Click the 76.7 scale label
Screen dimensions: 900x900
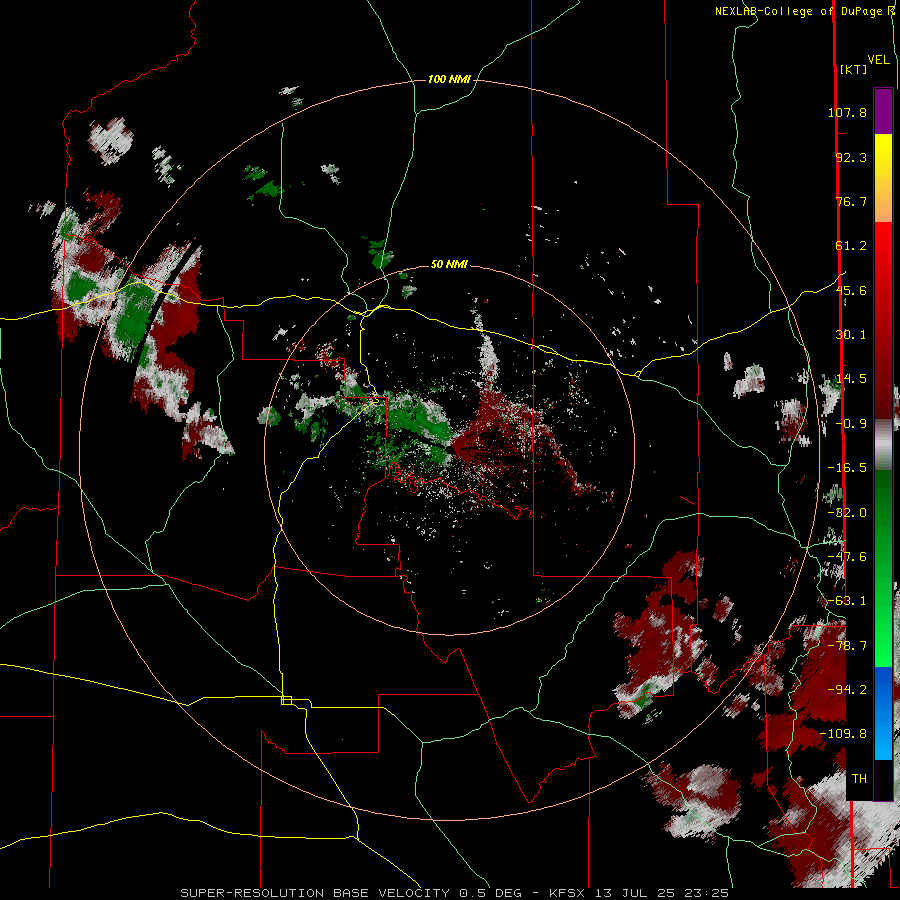[x=851, y=201]
